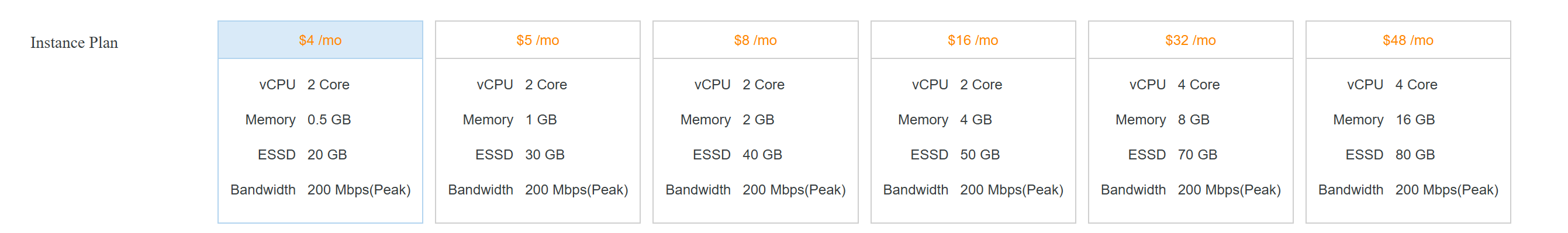Select the $16 /mo plan header

pos(973,40)
